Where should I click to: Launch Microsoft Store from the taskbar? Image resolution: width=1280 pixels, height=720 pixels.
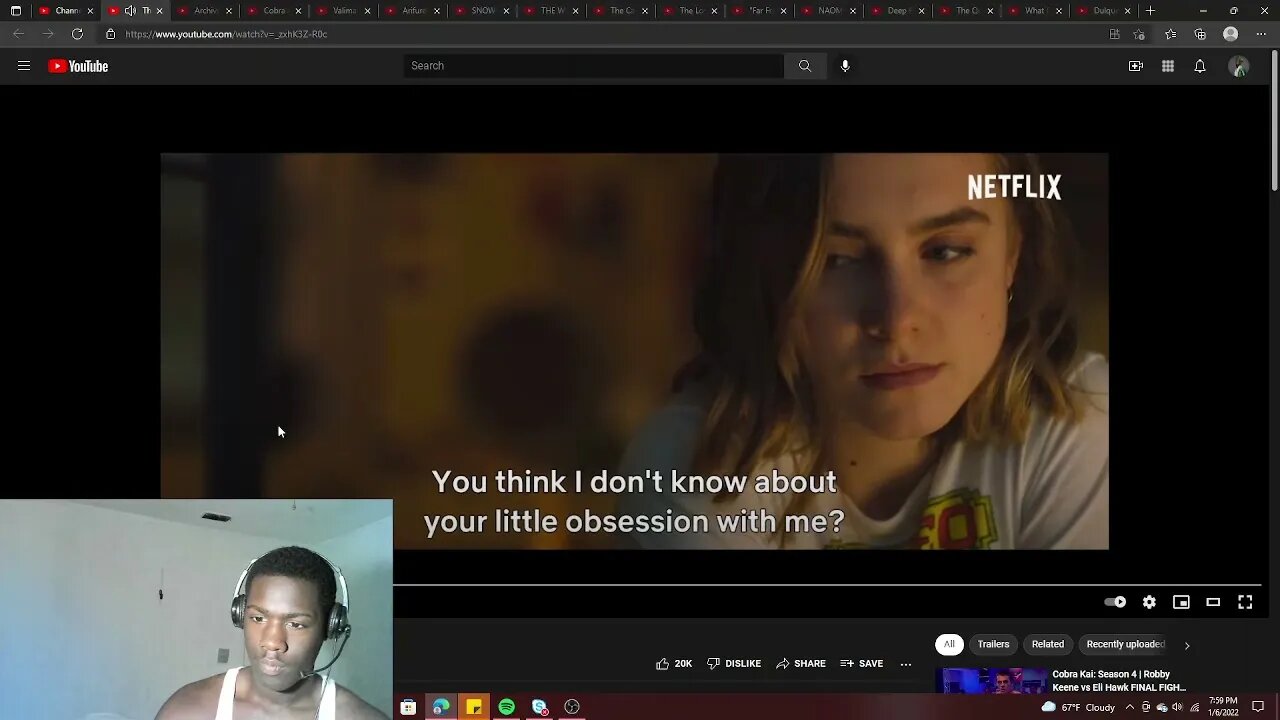408,707
